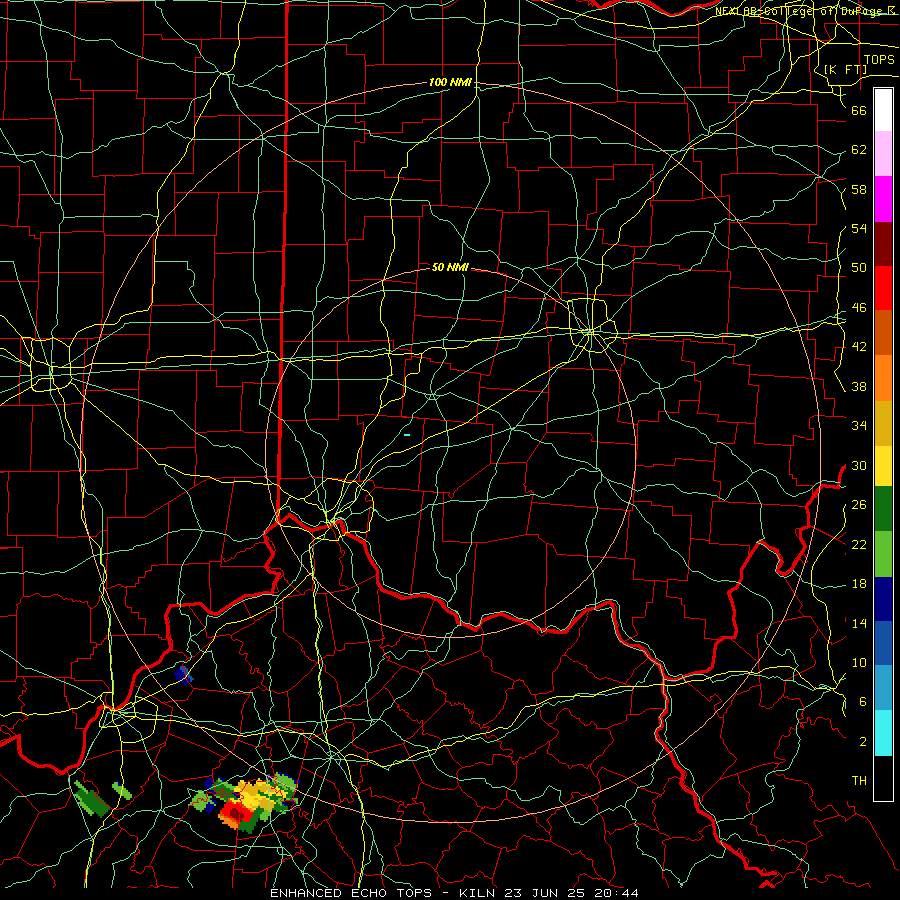This screenshot has width=900, height=900.
Task: Click the navy blue legend swatch
Action: tap(883, 599)
